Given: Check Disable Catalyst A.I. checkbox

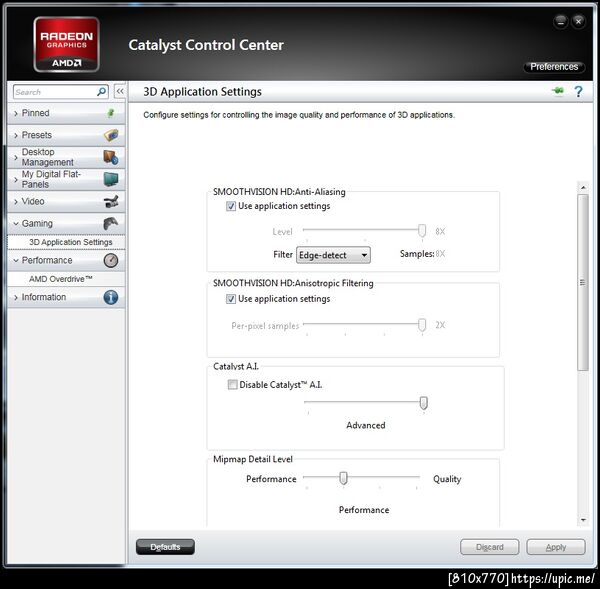Looking at the screenshot, I should [x=232, y=385].
